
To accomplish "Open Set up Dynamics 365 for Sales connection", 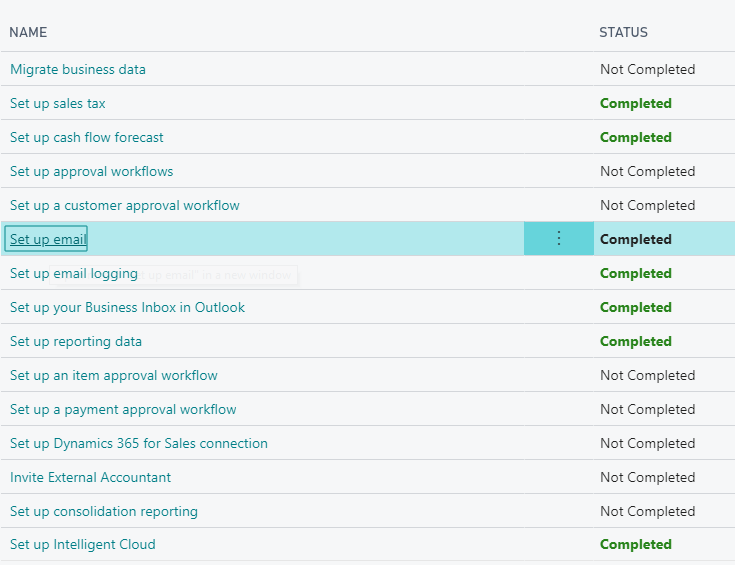I will pos(139,444).
